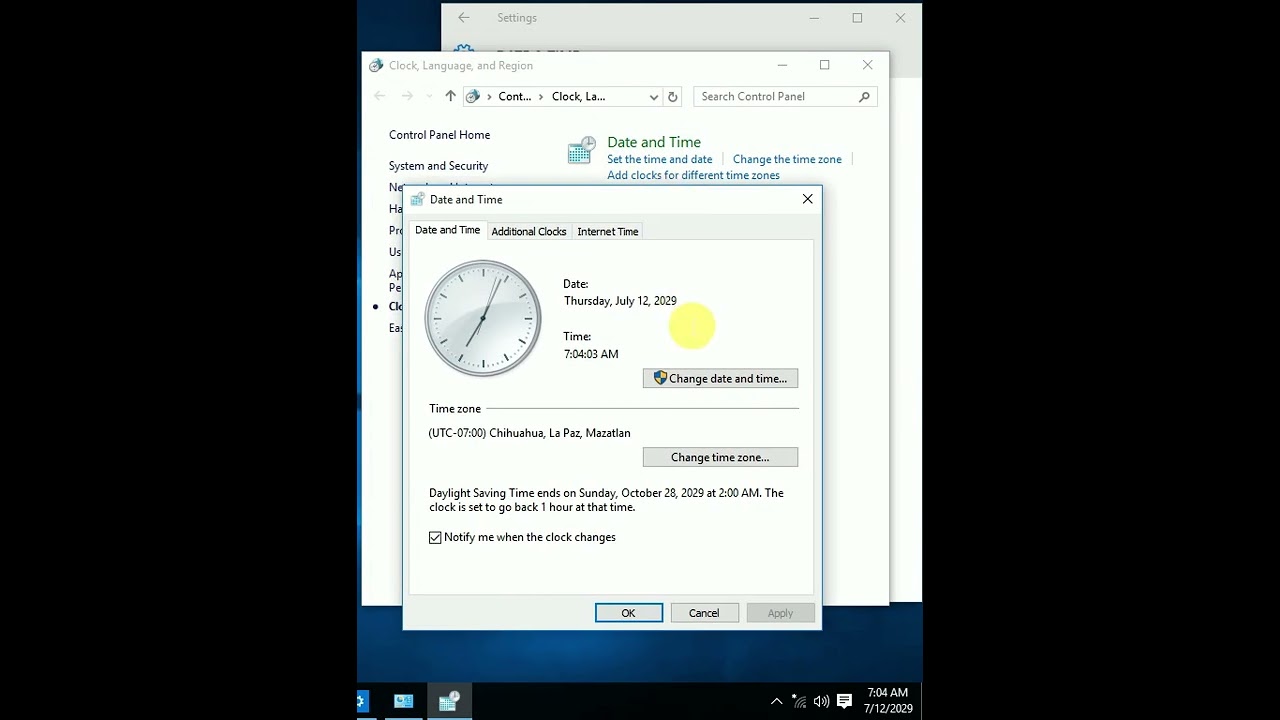Open Change the time zone link

tap(787, 159)
